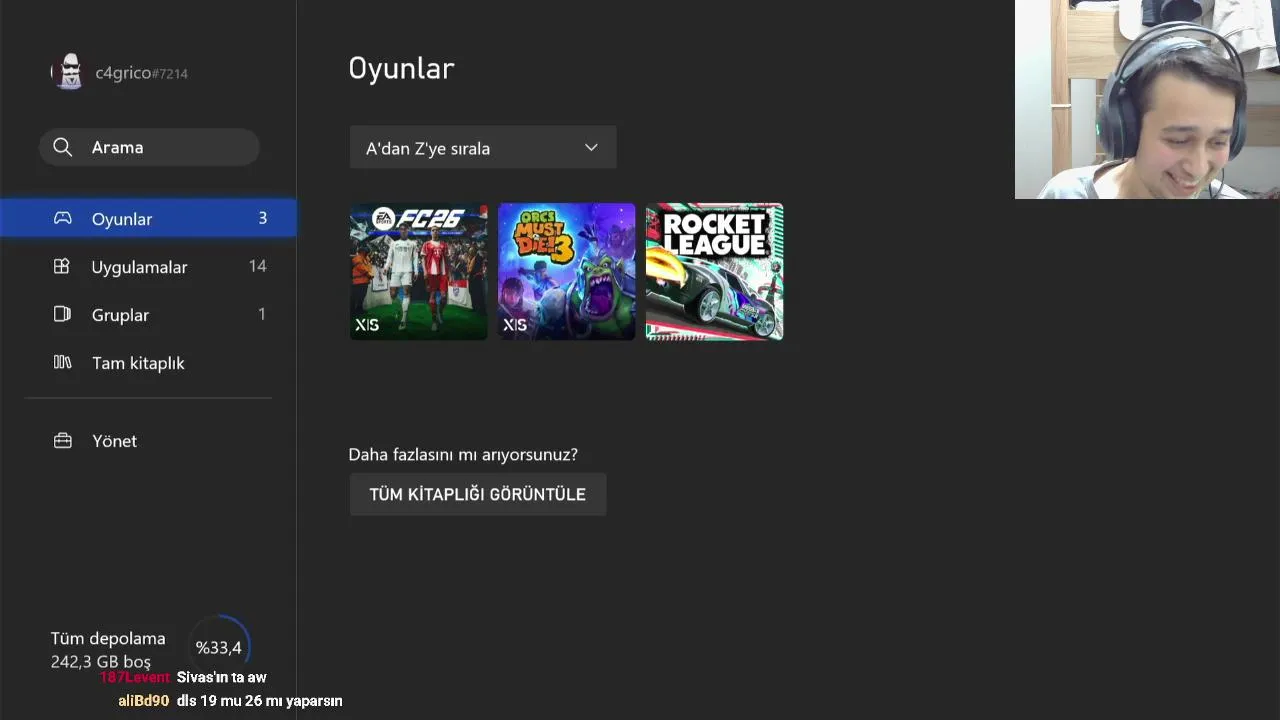Click the Tam kitaplık books icon
This screenshot has width=1280, height=720.
point(62,362)
